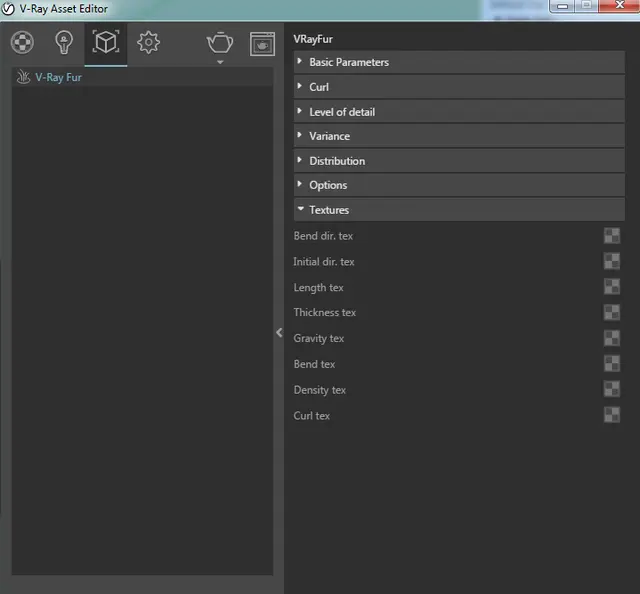The image size is (640, 594).
Task: Click the Density tex texture slot
Action: tap(611, 389)
